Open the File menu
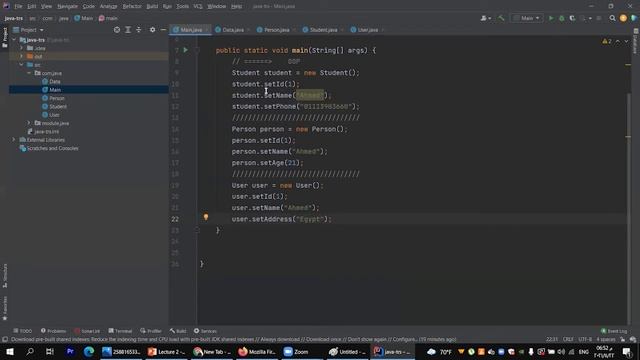The image size is (640, 360). click(x=18, y=7)
